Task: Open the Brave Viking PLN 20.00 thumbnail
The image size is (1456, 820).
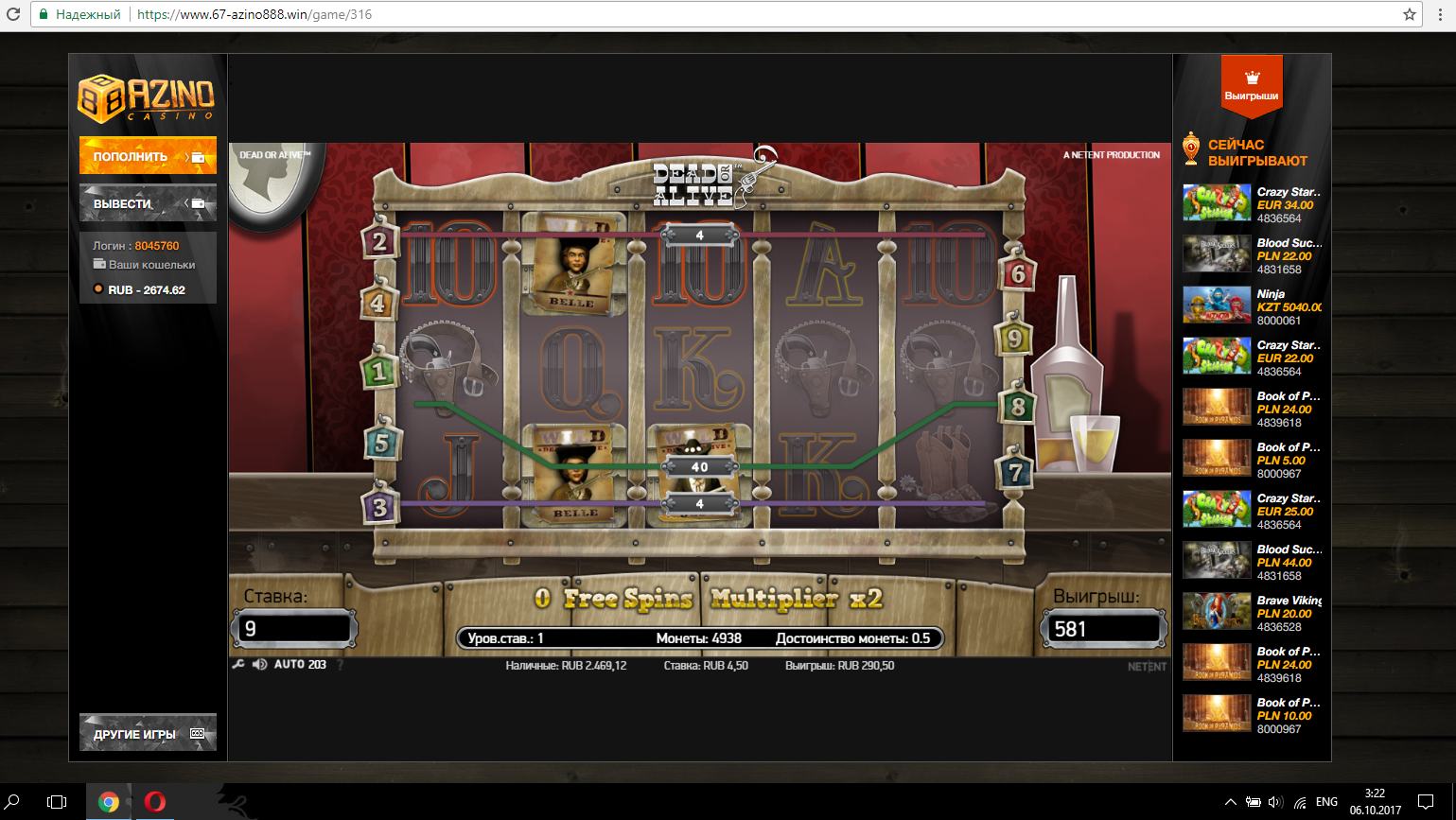Action: [x=1217, y=612]
